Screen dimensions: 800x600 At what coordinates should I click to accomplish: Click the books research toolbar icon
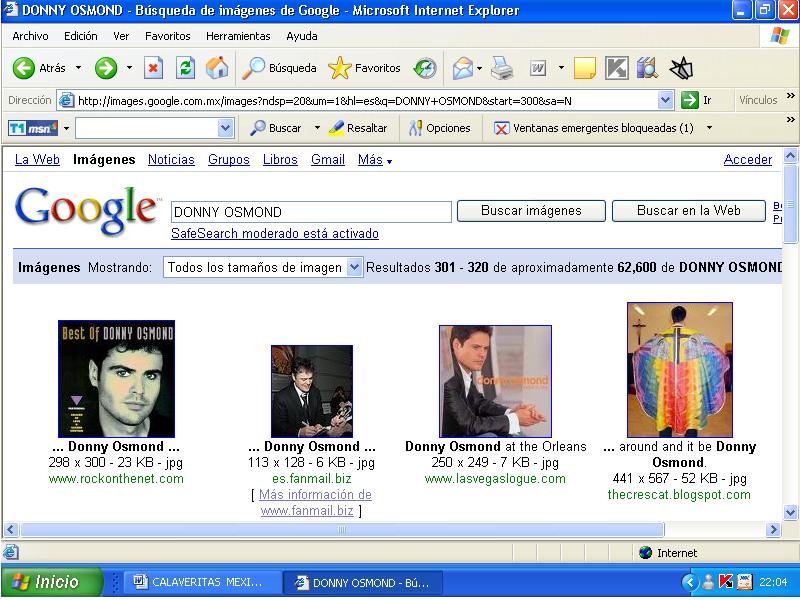pyautogui.click(x=647, y=68)
